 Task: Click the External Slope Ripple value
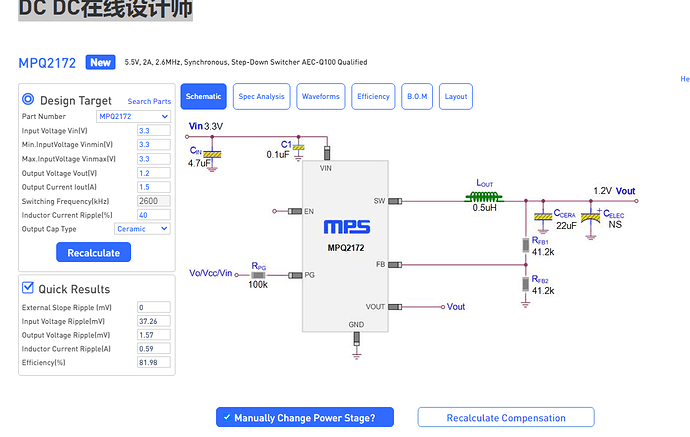[x=154, y=307]
